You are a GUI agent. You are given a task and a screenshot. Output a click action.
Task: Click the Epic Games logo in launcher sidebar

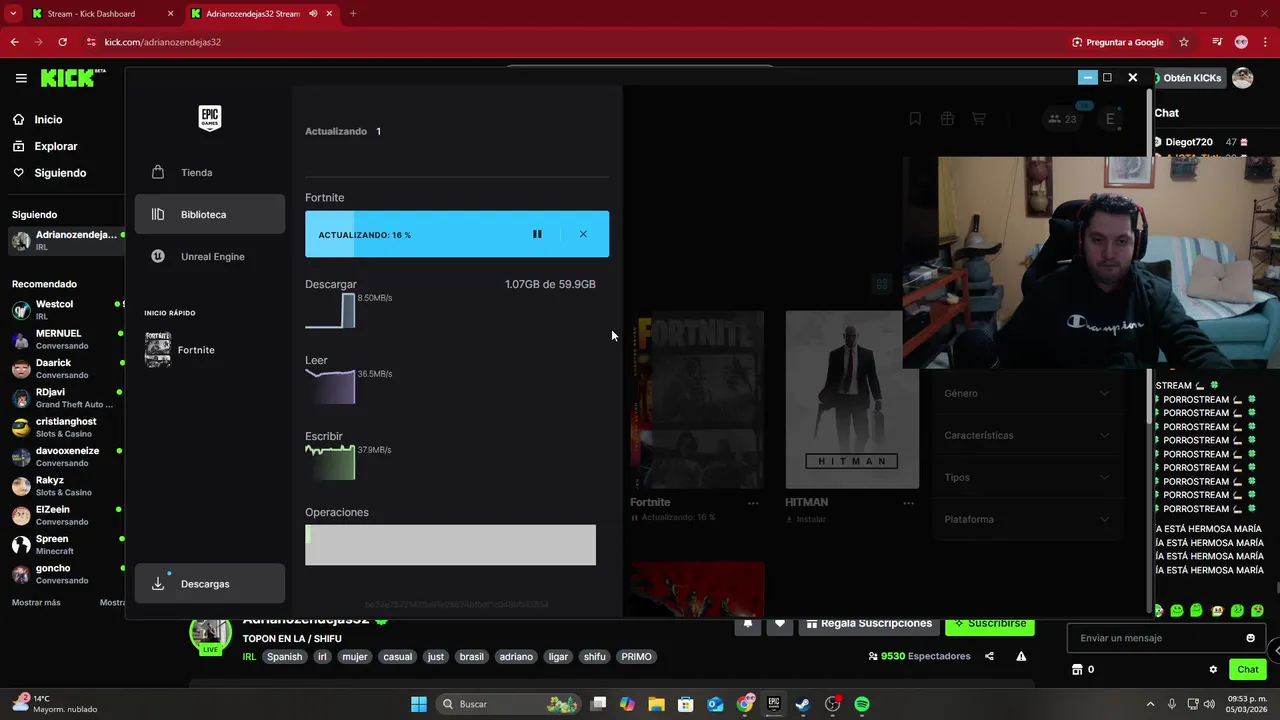point(209,118)
